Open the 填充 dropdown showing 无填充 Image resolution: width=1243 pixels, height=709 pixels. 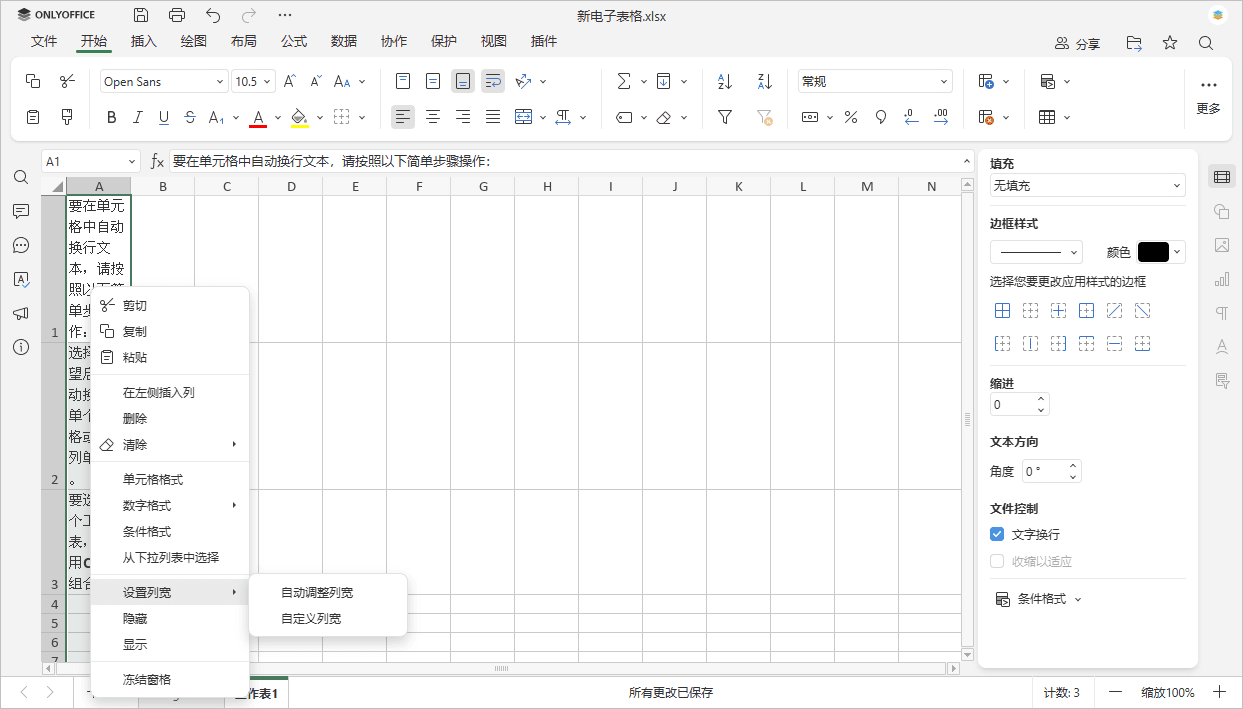coord(1087,185)
